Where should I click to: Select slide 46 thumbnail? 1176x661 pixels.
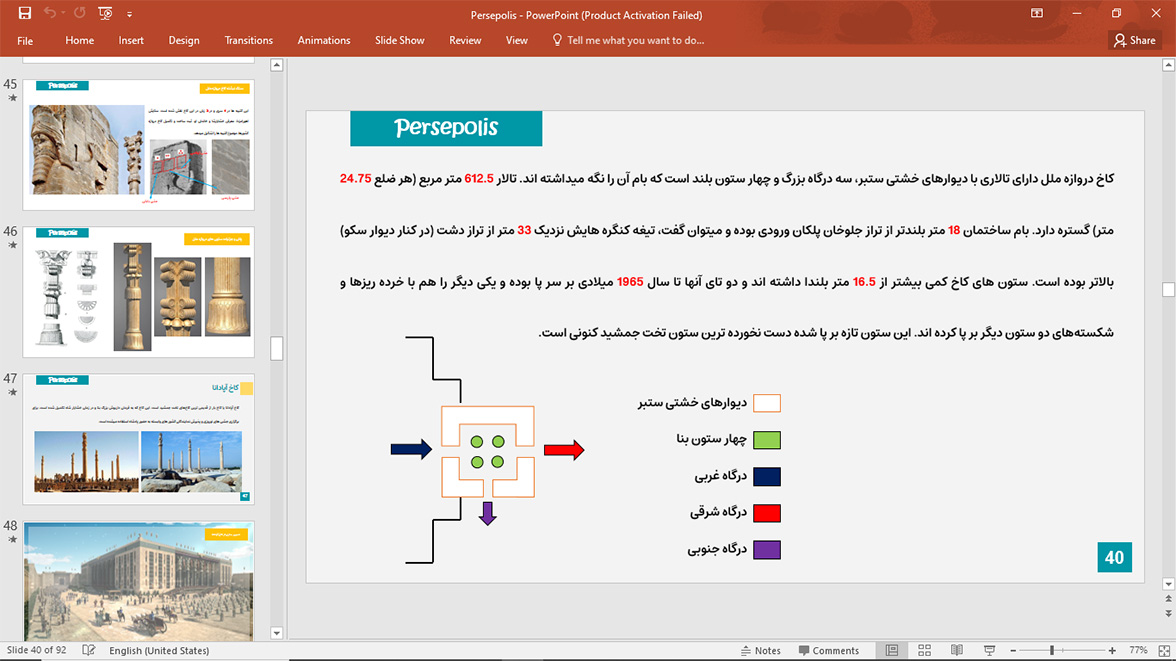(x=139, y=291)
